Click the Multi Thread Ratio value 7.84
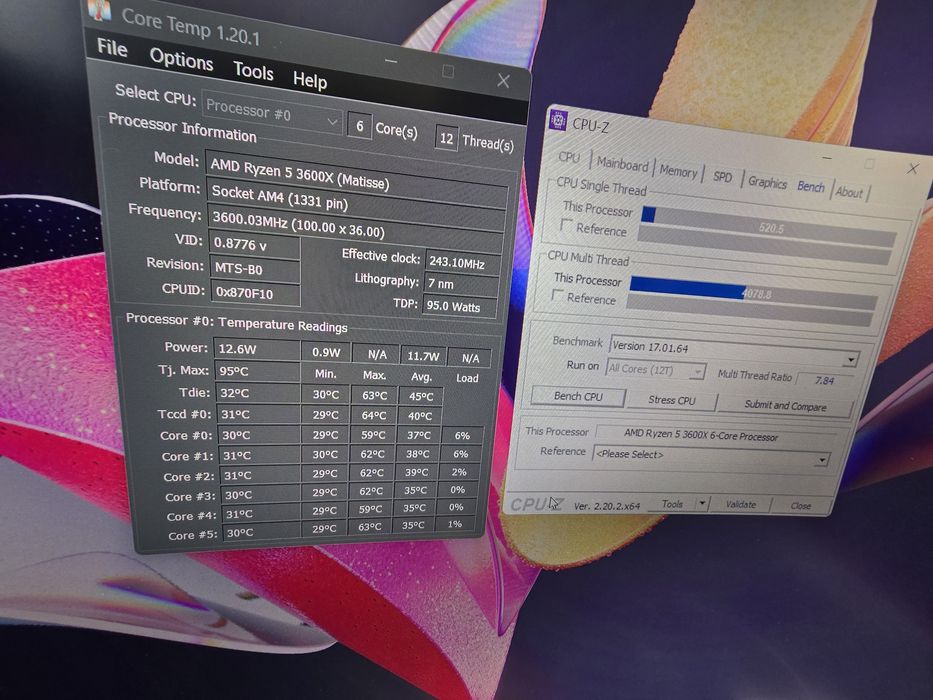 pos(824,380)
